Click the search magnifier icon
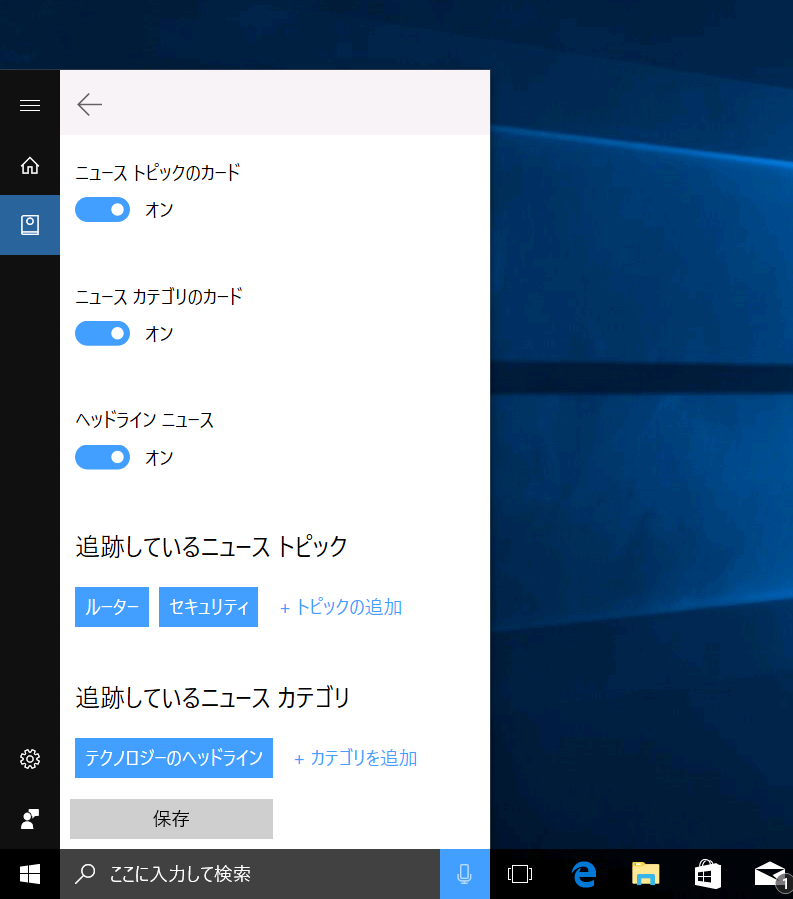Viewport: 793px width, 899px height. click(85, 874)
